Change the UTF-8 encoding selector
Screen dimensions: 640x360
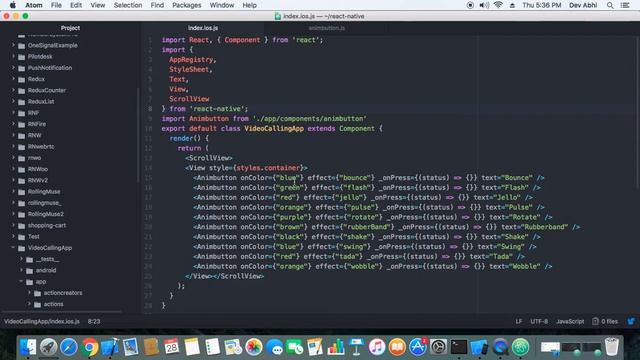click(x=539, y=321)
